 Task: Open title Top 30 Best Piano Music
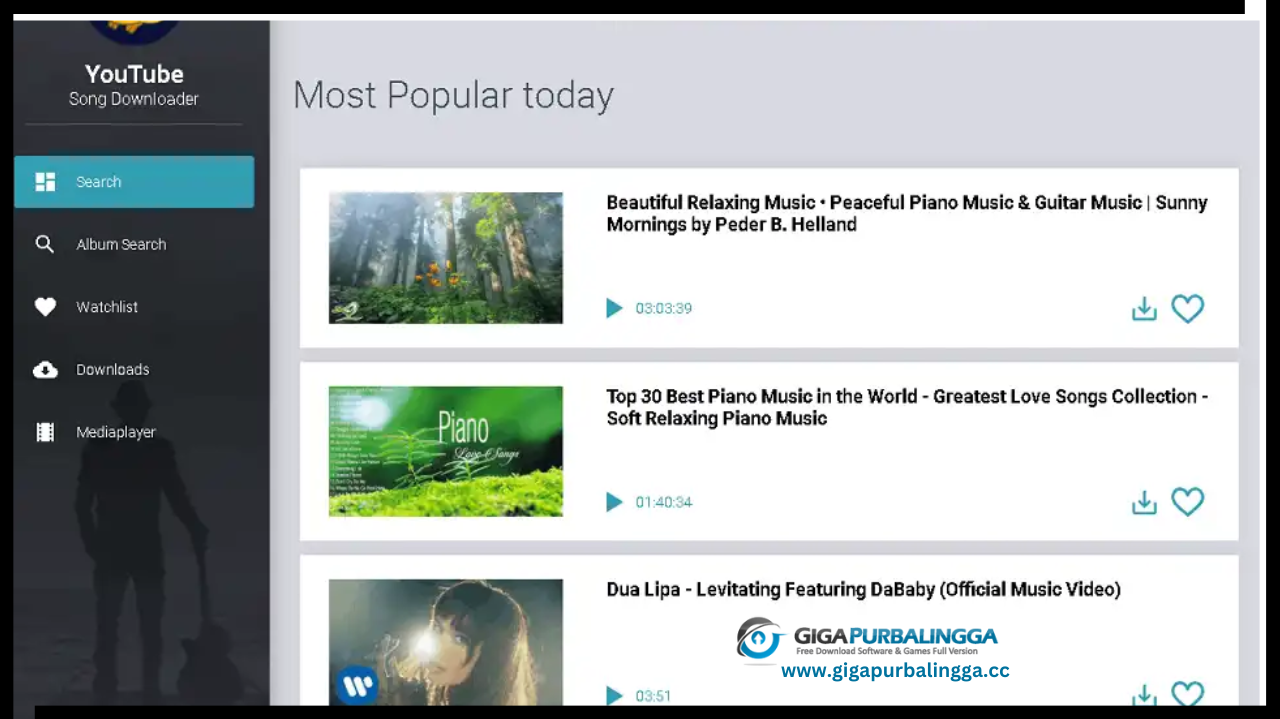tap(907, 407)
